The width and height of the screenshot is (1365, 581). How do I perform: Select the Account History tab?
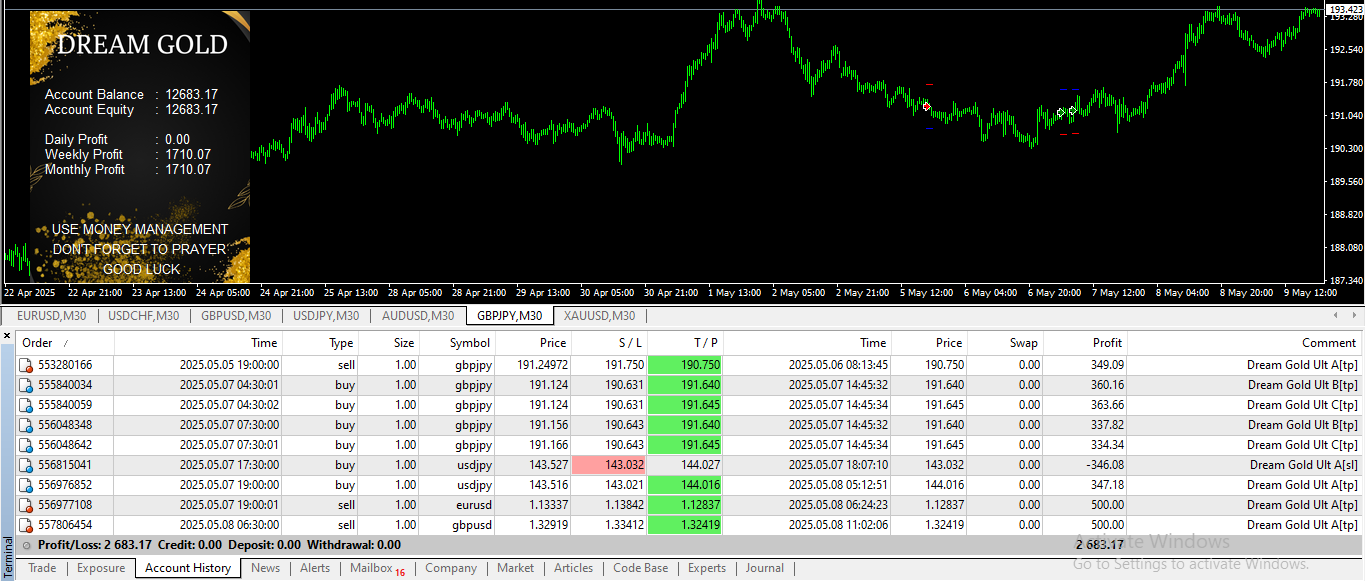[x=188, y=568]
